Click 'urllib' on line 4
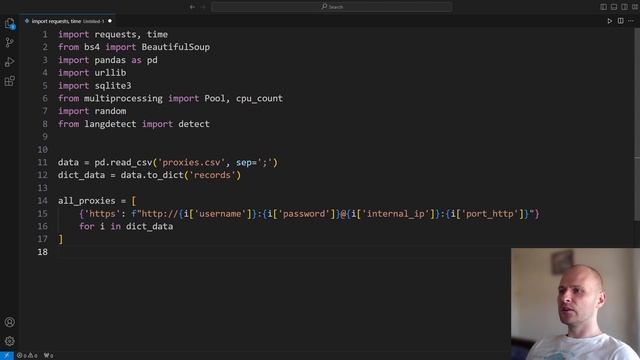Screen dimensions: 640x360 click(x=110, y=73)
